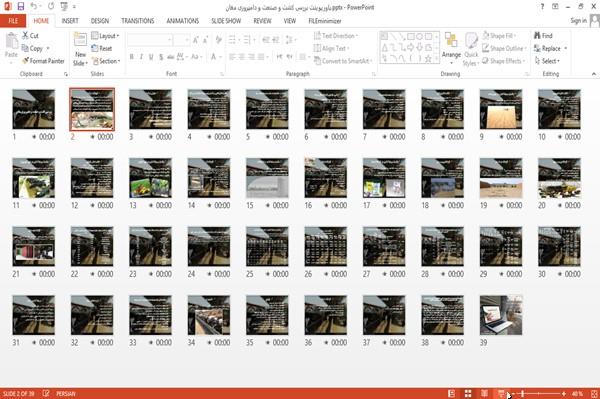Select slide 19 thumbnail

point(501,178)
